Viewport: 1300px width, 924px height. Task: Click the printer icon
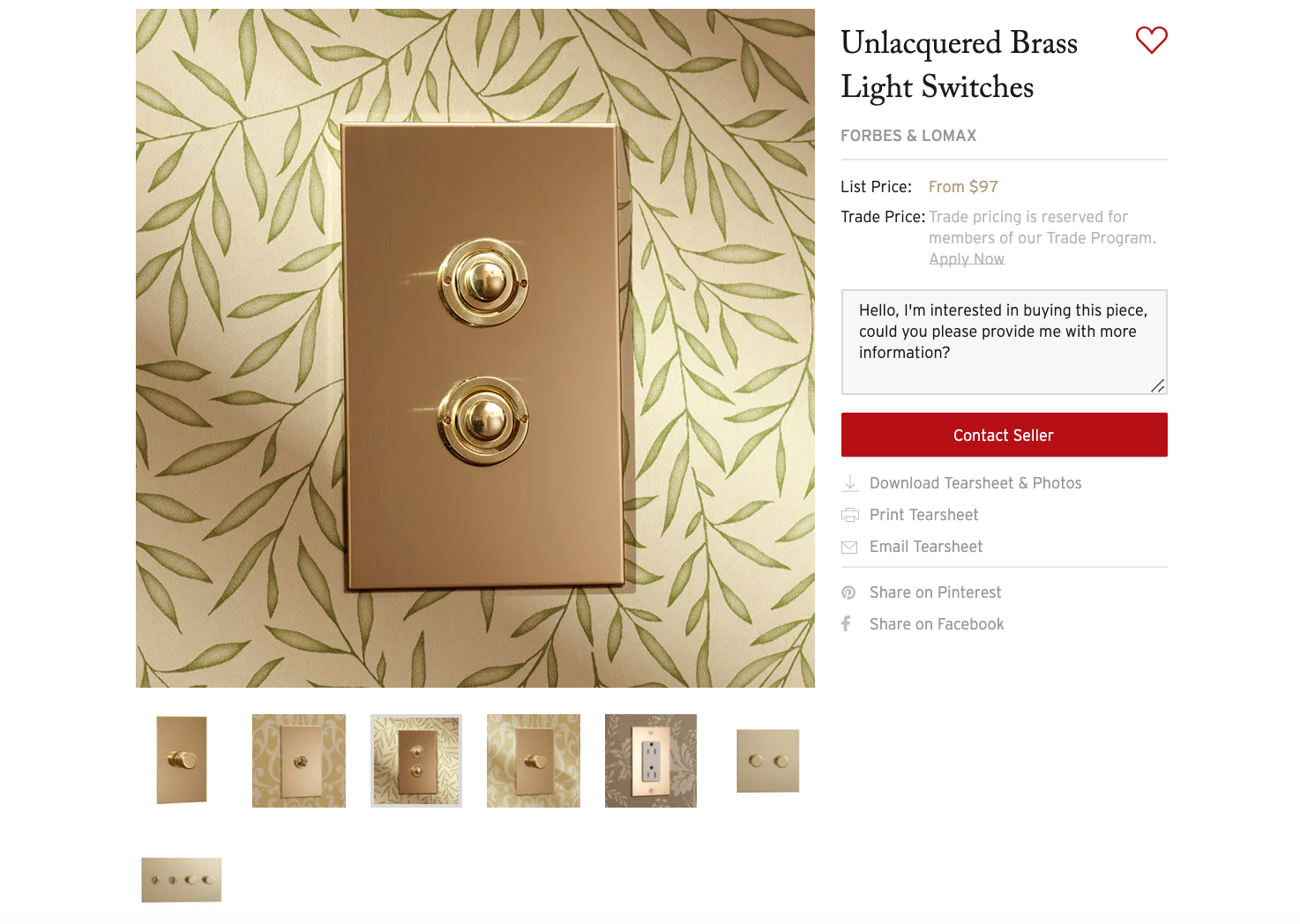tap(850, 515)
